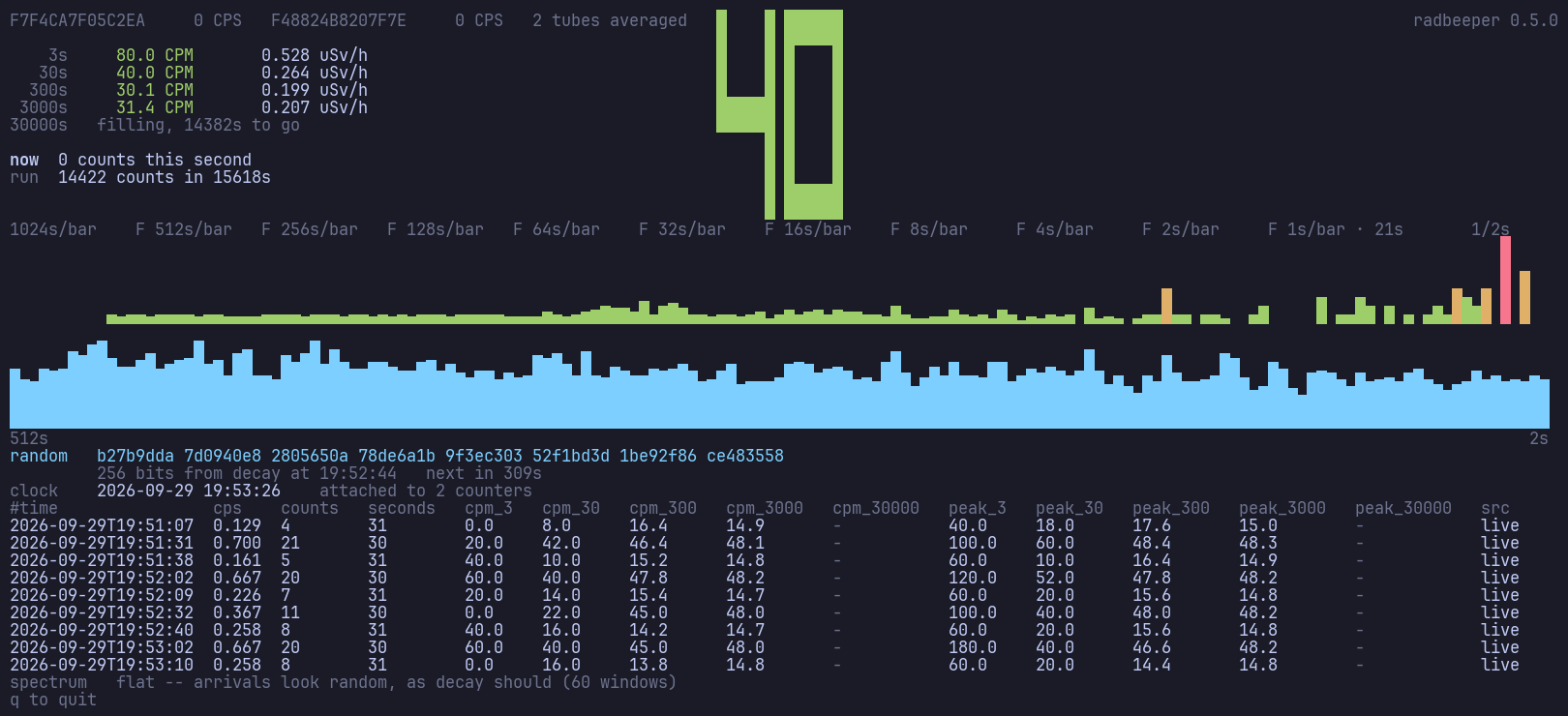Image resolution: width=1568 pixels, height=716 pixels.
Task: Select the 1024s/bar scale label
Action: [x=53, y=229]
